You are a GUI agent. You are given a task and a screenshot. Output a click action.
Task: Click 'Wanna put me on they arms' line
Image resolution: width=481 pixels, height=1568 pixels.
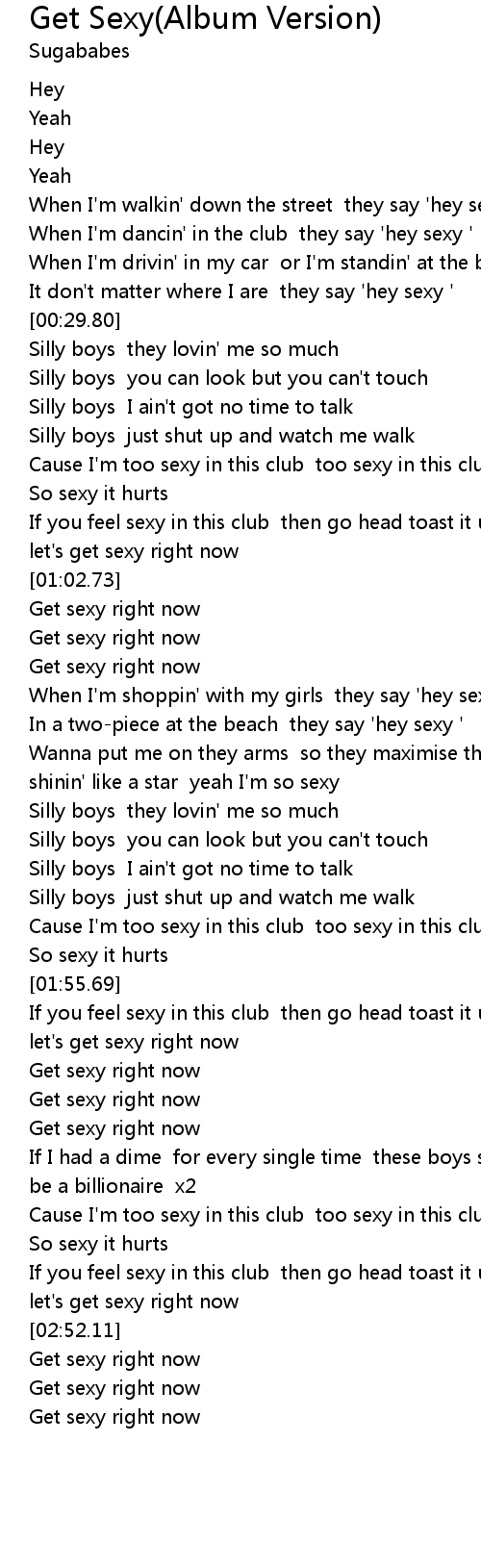pyautogui.click(x=255, y=753)
